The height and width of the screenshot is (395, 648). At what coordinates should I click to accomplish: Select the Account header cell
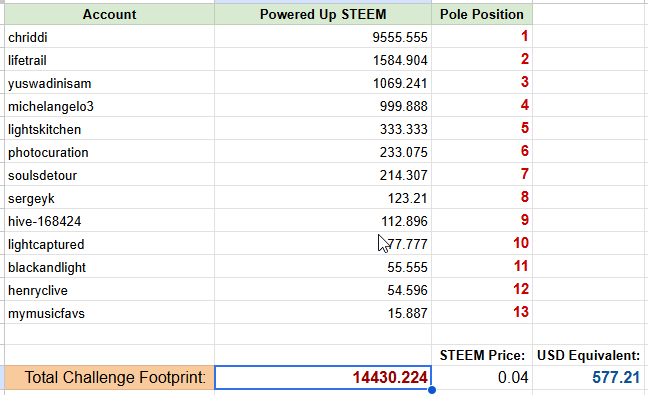pos(110,14)
